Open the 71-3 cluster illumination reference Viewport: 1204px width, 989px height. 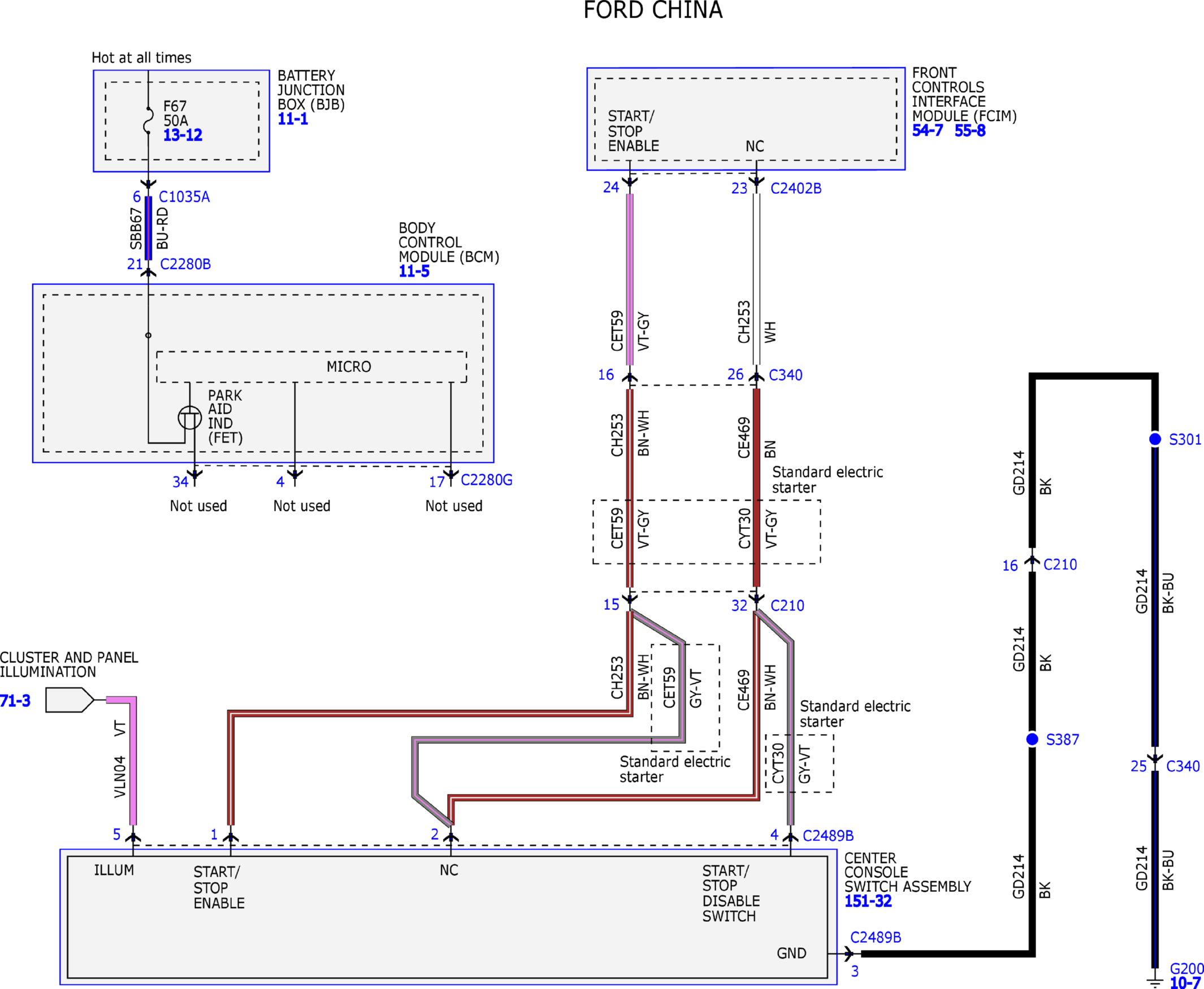point(15,701)
